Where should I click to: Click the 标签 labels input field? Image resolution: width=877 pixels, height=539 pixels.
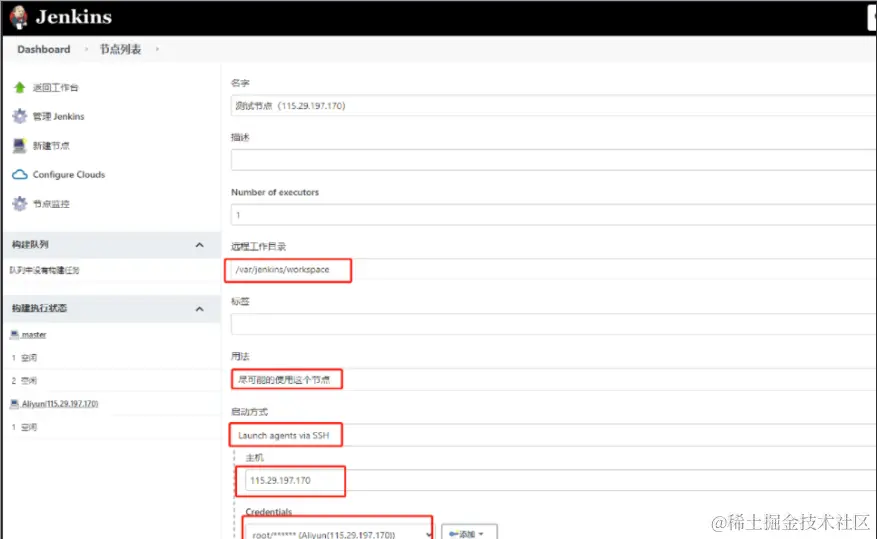[x=554, y=324]
